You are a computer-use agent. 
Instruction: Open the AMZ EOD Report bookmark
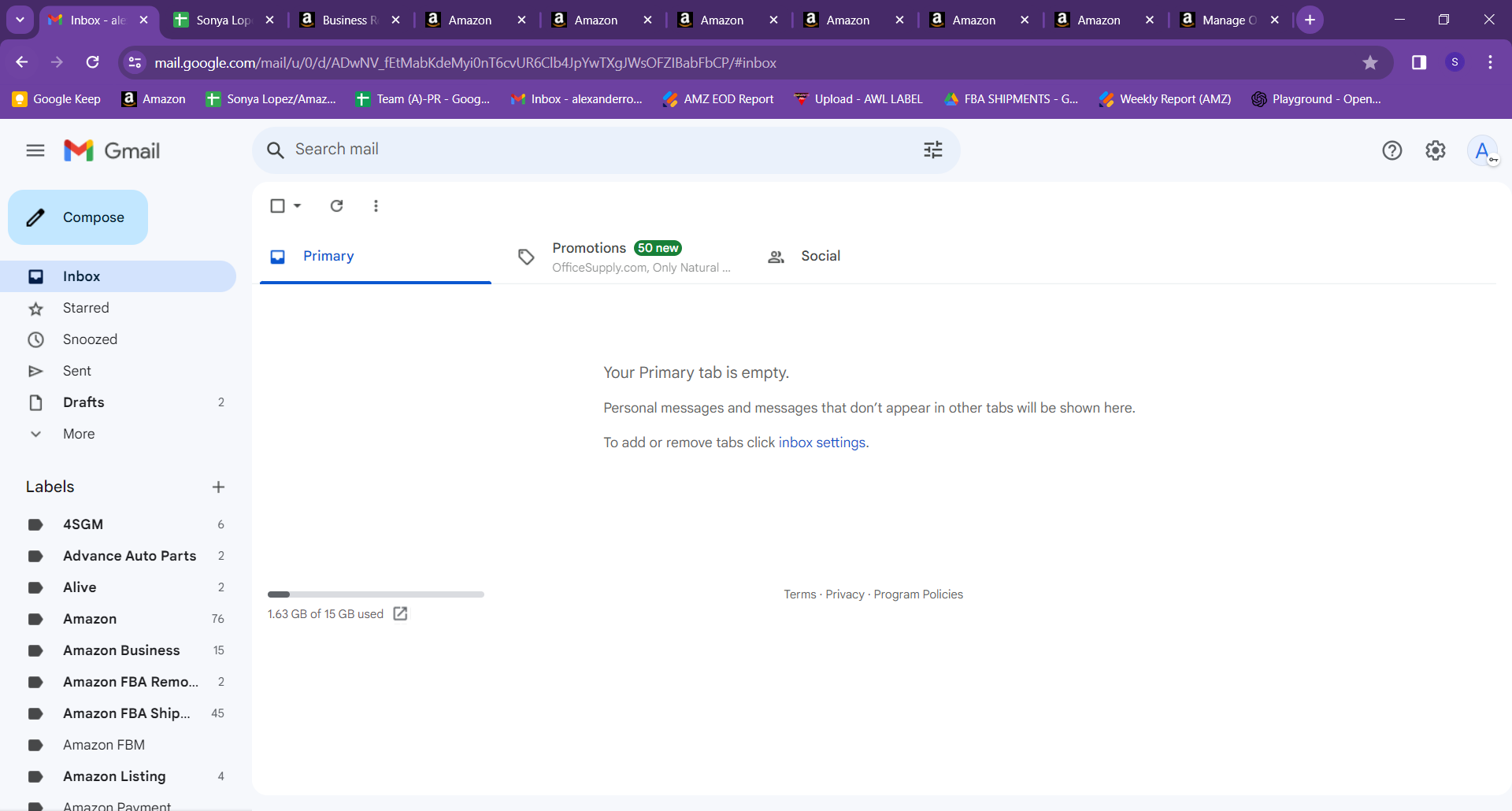pyautogui.click(x=718, y=99)
